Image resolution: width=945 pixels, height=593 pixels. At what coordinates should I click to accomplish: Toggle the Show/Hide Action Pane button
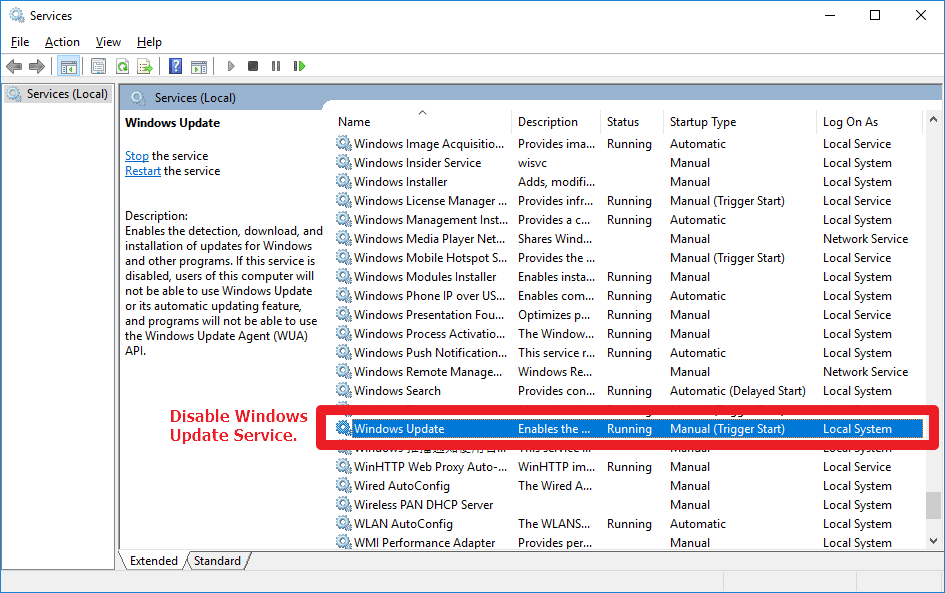coord(199,67)
